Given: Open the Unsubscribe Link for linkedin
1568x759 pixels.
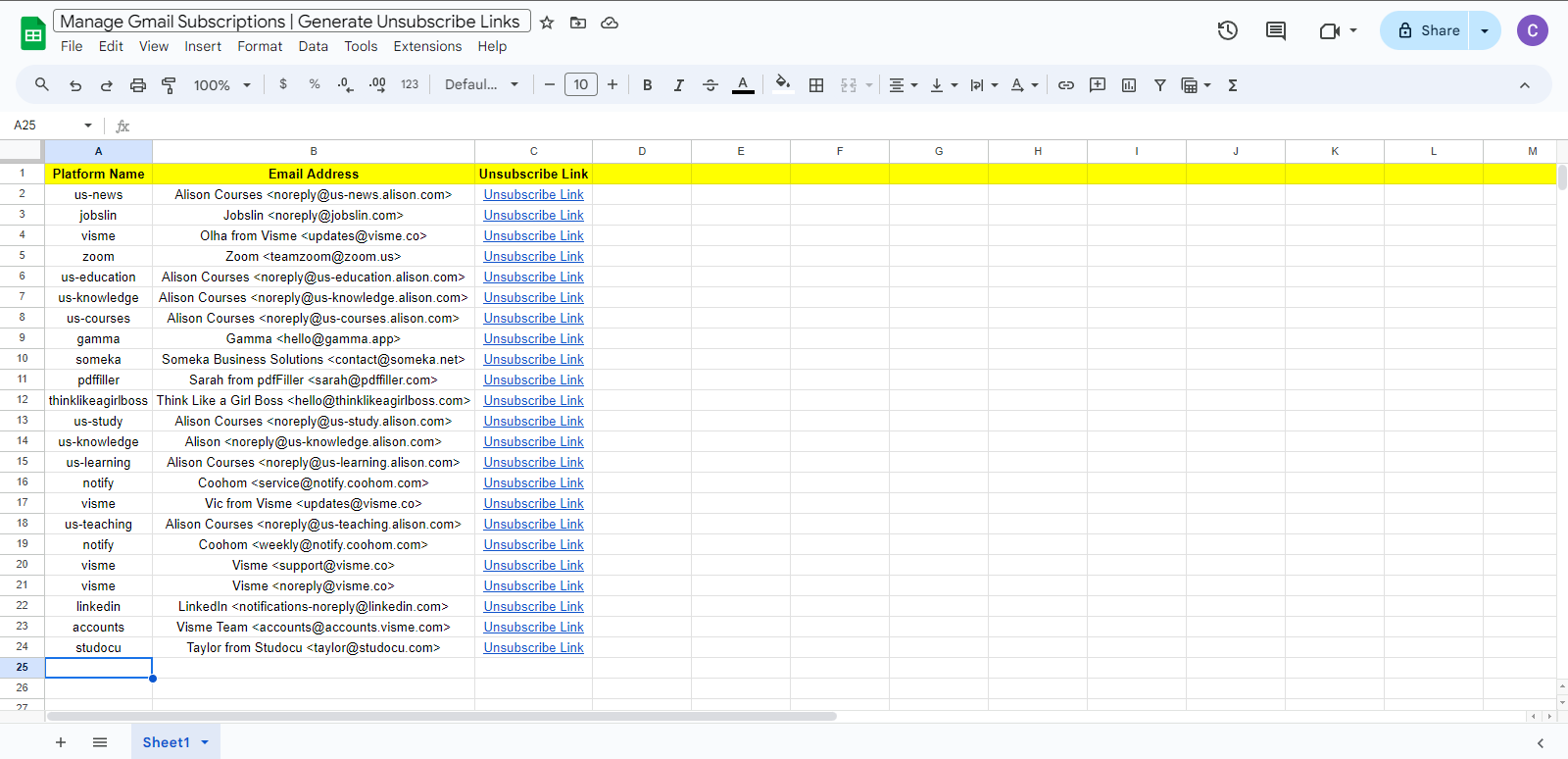Looking at the screenshot, I should [533, 607].
